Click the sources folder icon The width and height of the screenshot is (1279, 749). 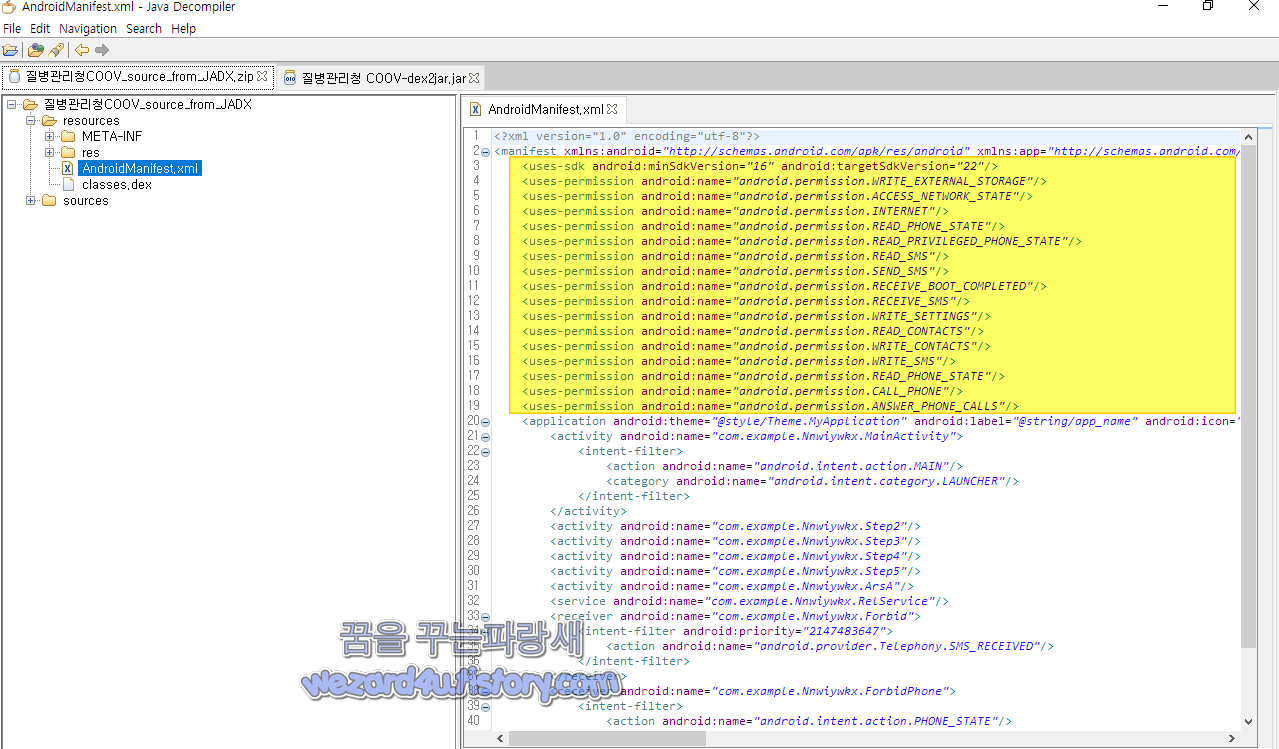tap(49, 201)
